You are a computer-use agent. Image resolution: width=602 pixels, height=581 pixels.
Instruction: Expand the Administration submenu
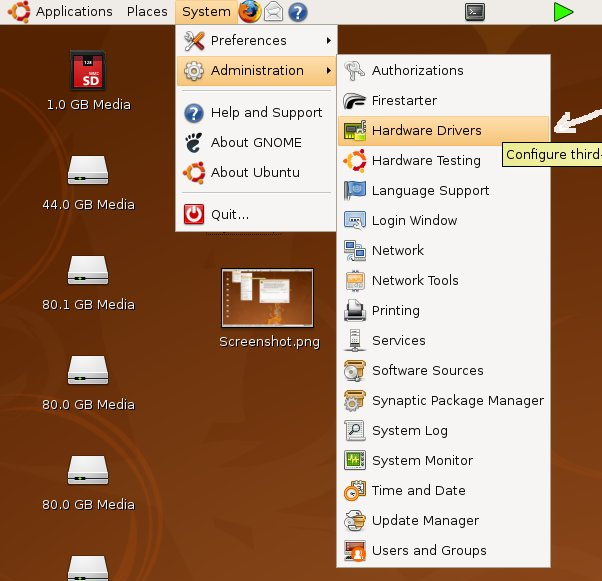[256, 70]
